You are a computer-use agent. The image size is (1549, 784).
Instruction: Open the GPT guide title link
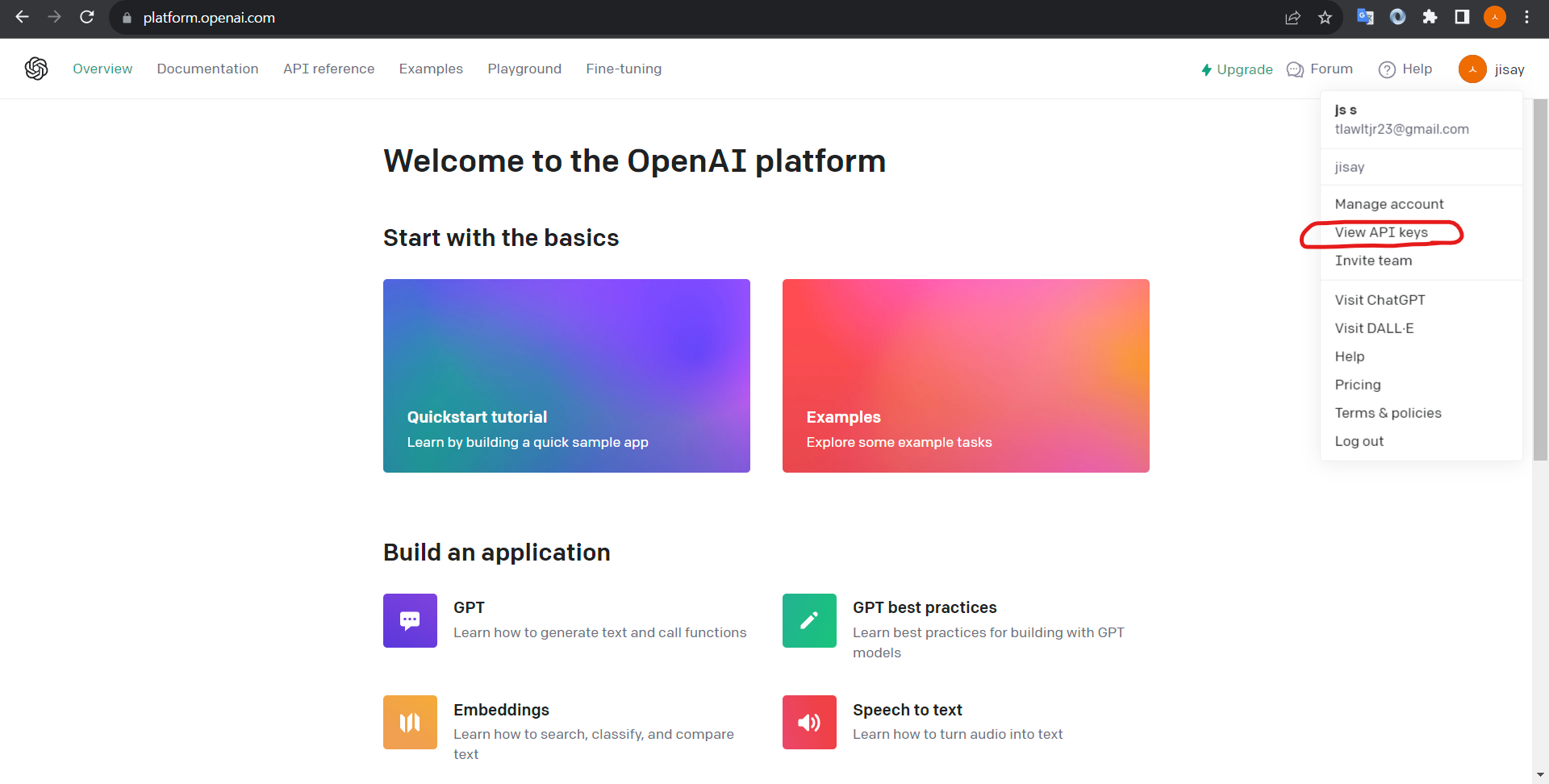pyautogui.click(x=469, y=607)
